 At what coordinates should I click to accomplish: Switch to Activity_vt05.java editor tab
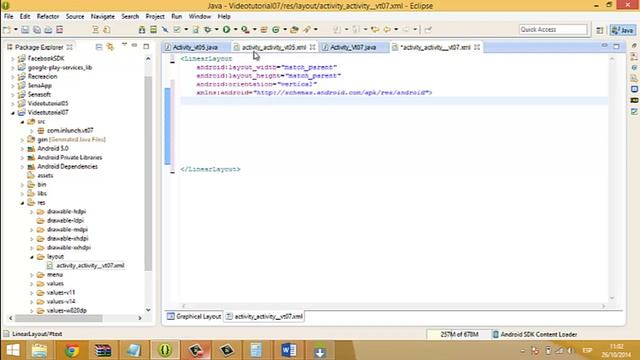(195, 47)
